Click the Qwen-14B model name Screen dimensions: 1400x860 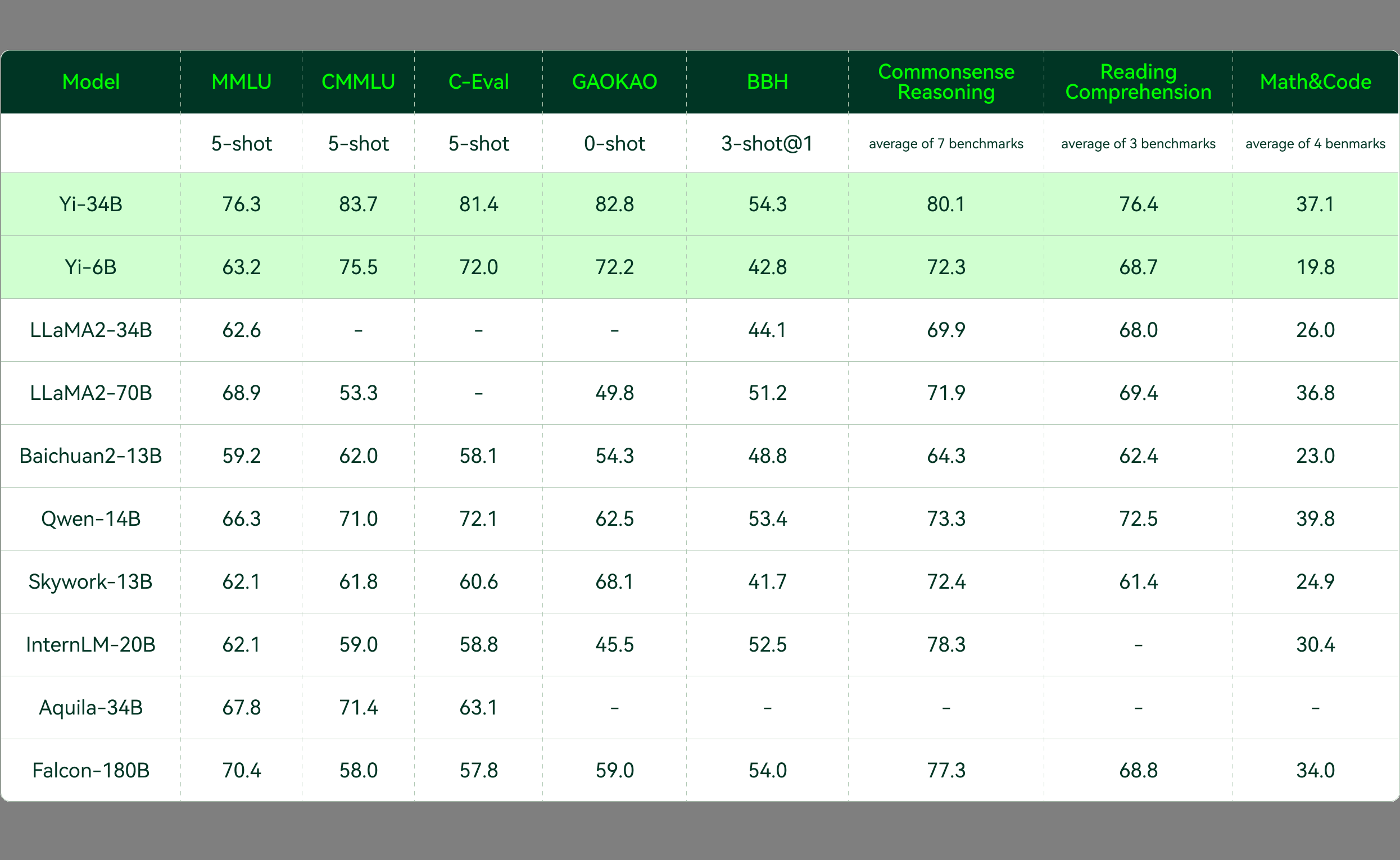(x=90, y=518)
